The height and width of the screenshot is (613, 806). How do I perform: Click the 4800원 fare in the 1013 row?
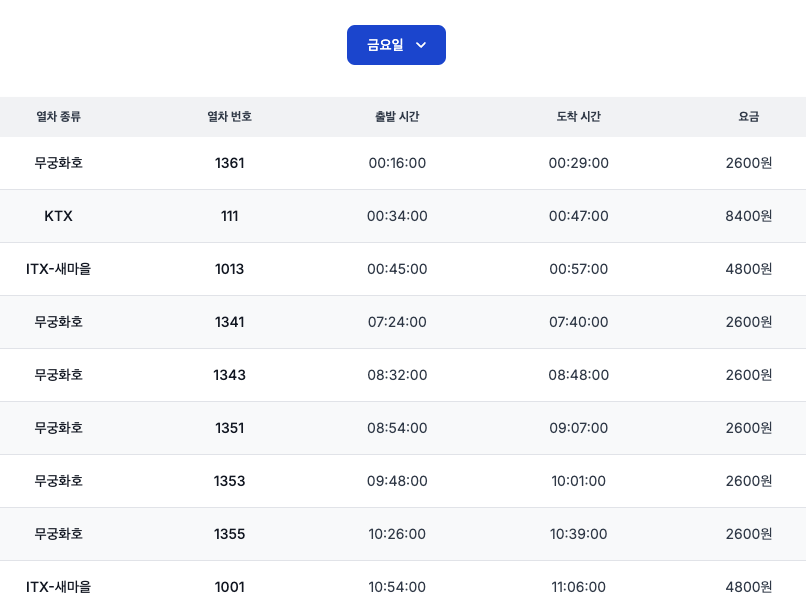749,269
